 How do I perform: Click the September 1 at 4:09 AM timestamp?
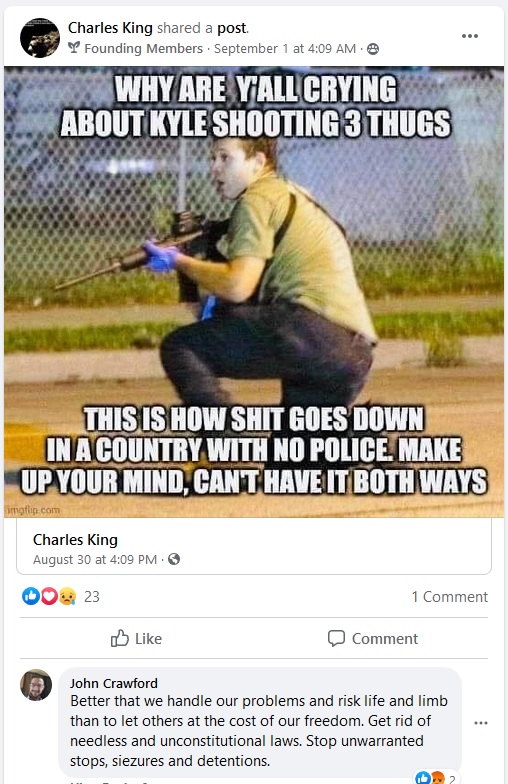(x=285, y=48)
